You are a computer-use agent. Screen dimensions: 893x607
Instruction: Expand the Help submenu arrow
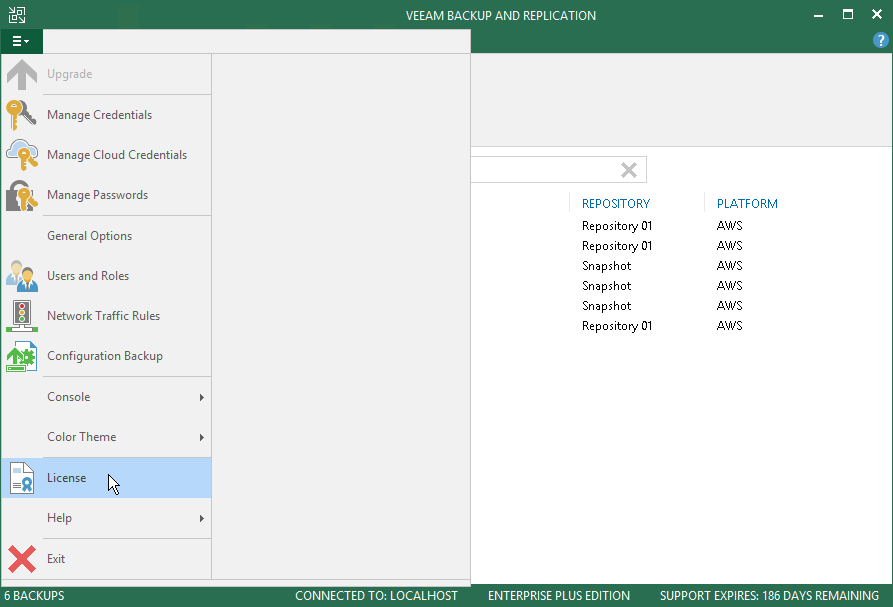click(202, 518)
